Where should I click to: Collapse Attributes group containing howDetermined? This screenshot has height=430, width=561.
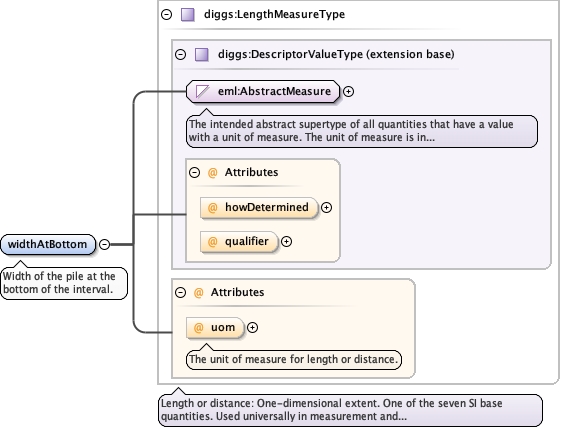194,172
